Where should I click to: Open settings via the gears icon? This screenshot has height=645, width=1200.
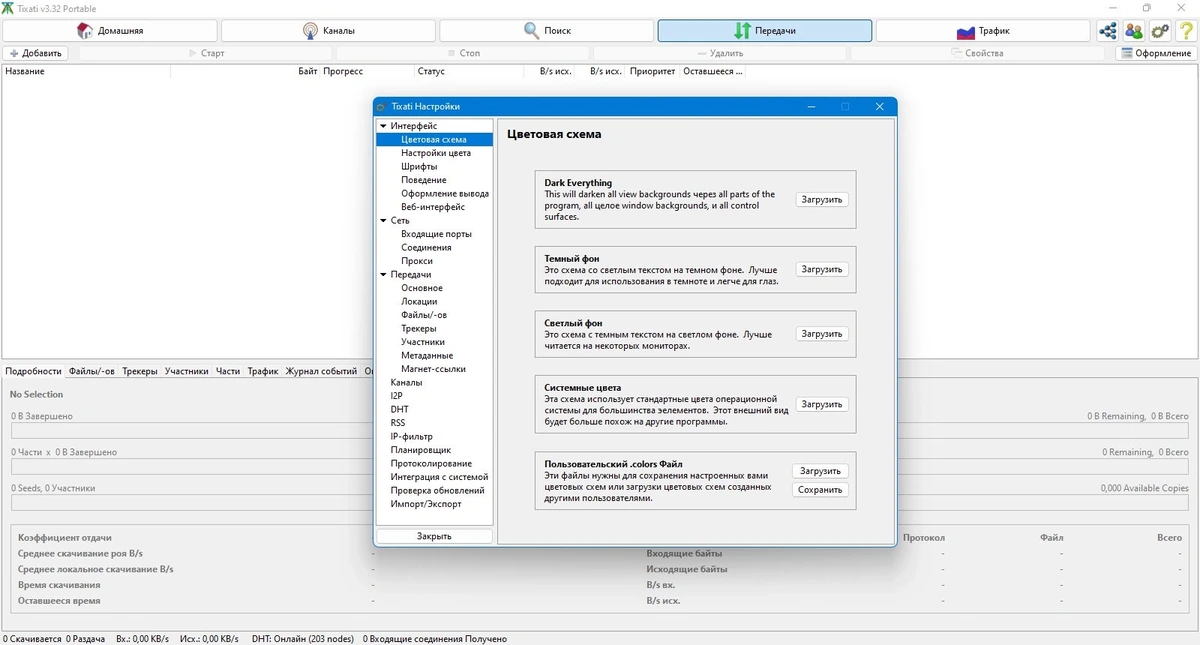1160,31
